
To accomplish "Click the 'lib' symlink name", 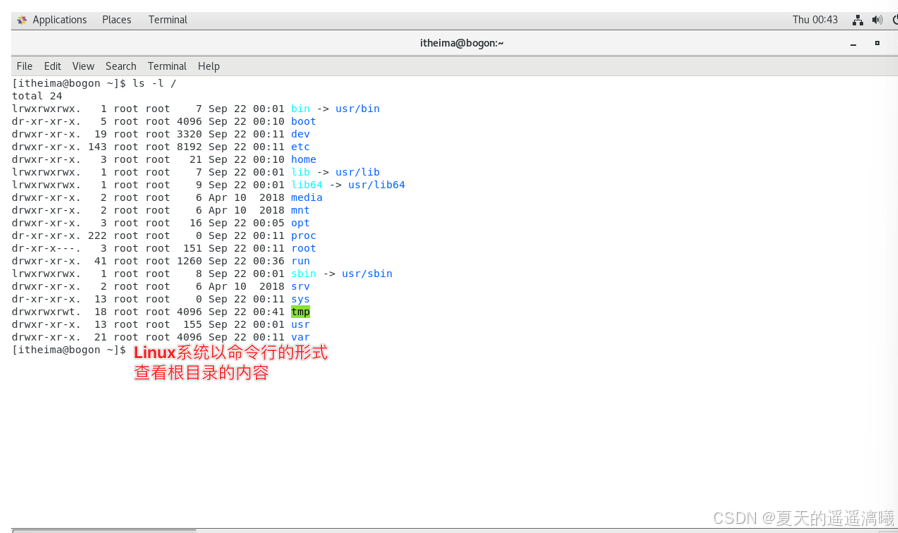I will [x=300, y=172].
